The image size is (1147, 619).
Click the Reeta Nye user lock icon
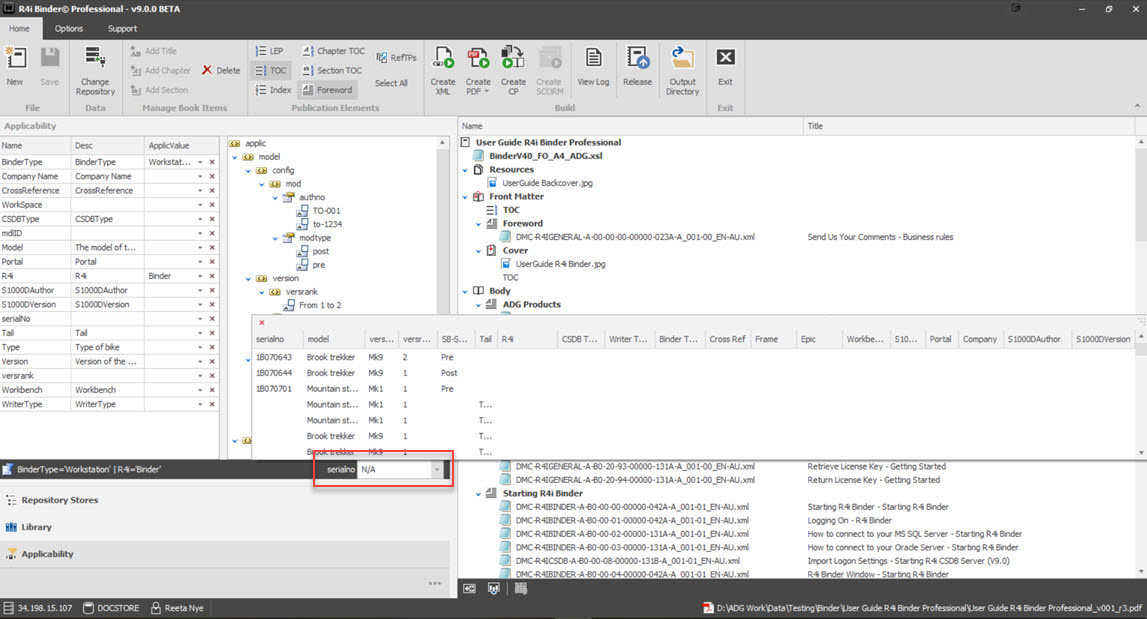[x=156, y=608]
